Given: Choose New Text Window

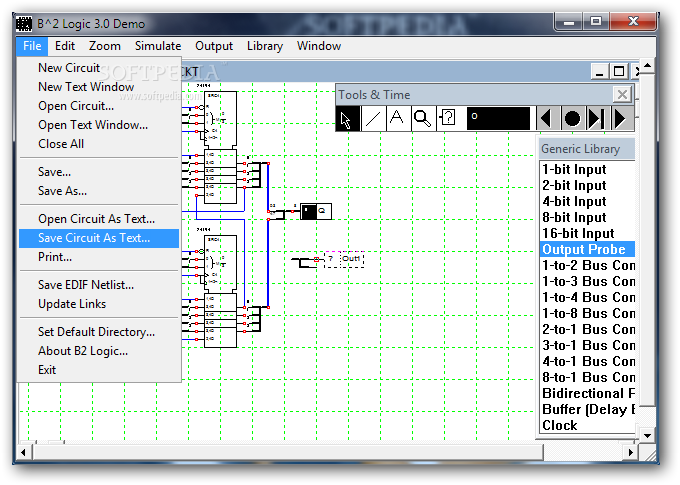Looking at the screenshot, I should click(99, 87).
